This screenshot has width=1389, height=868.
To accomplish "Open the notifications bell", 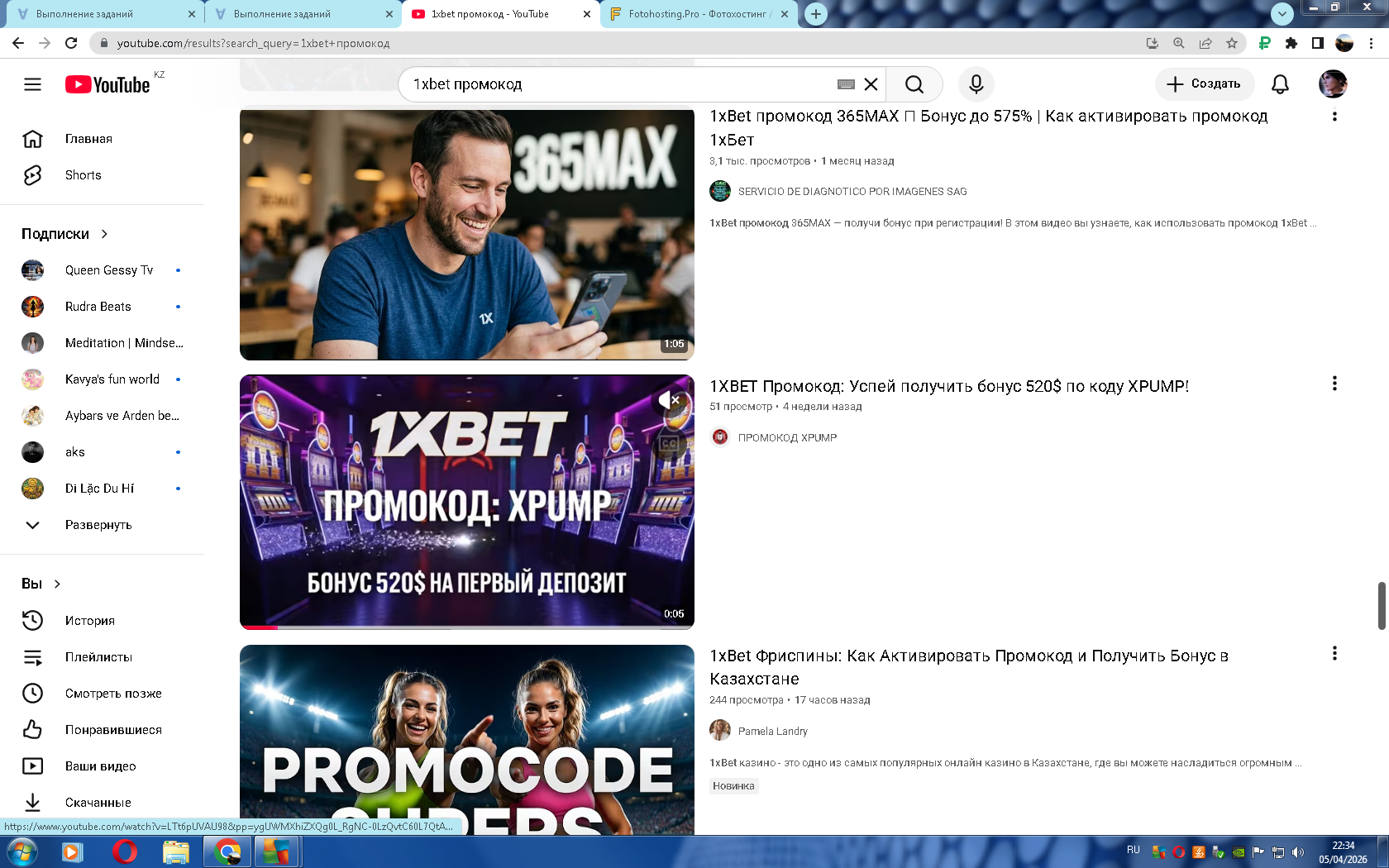I will (1280, 84).
